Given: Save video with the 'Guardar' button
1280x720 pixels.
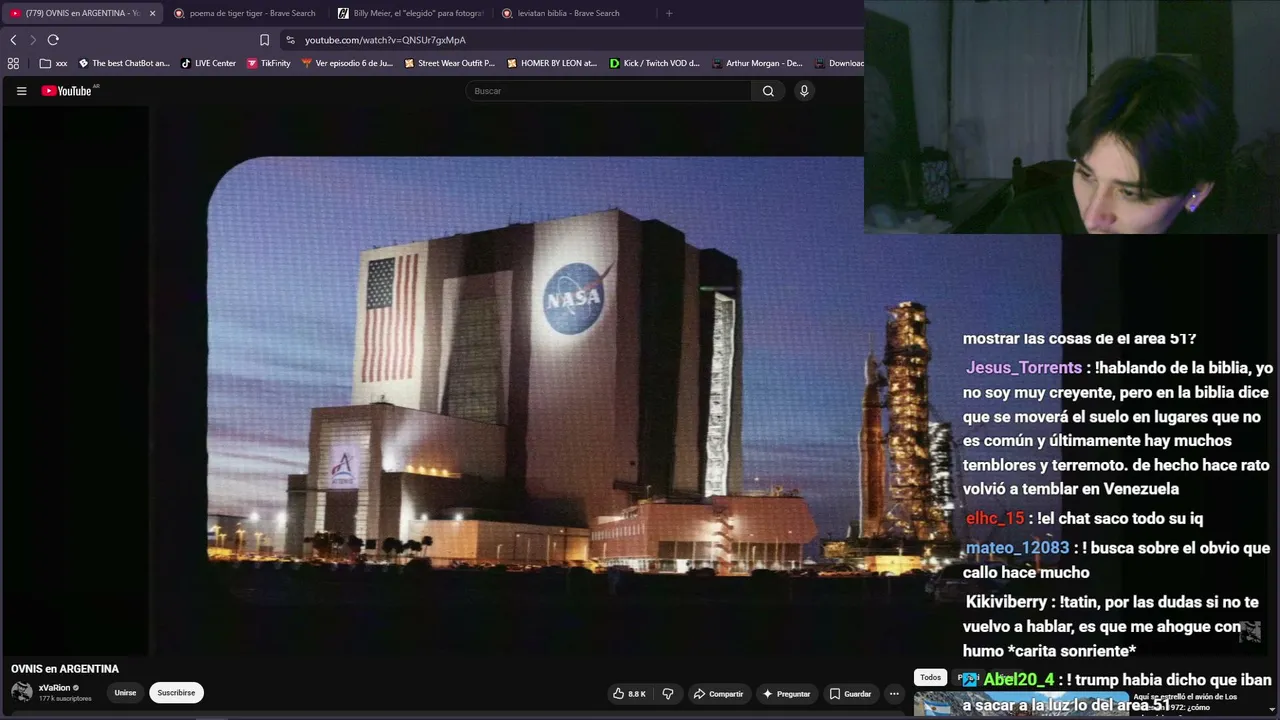Looking at the screenshot, I should click(850, 693).
